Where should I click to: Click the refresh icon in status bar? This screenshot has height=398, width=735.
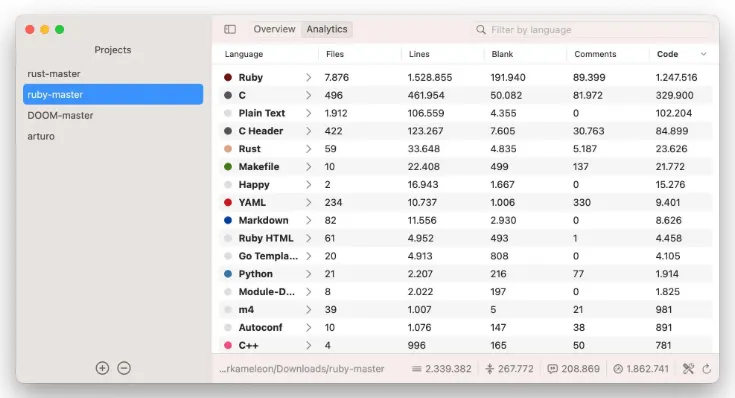(x=707, y=369)
